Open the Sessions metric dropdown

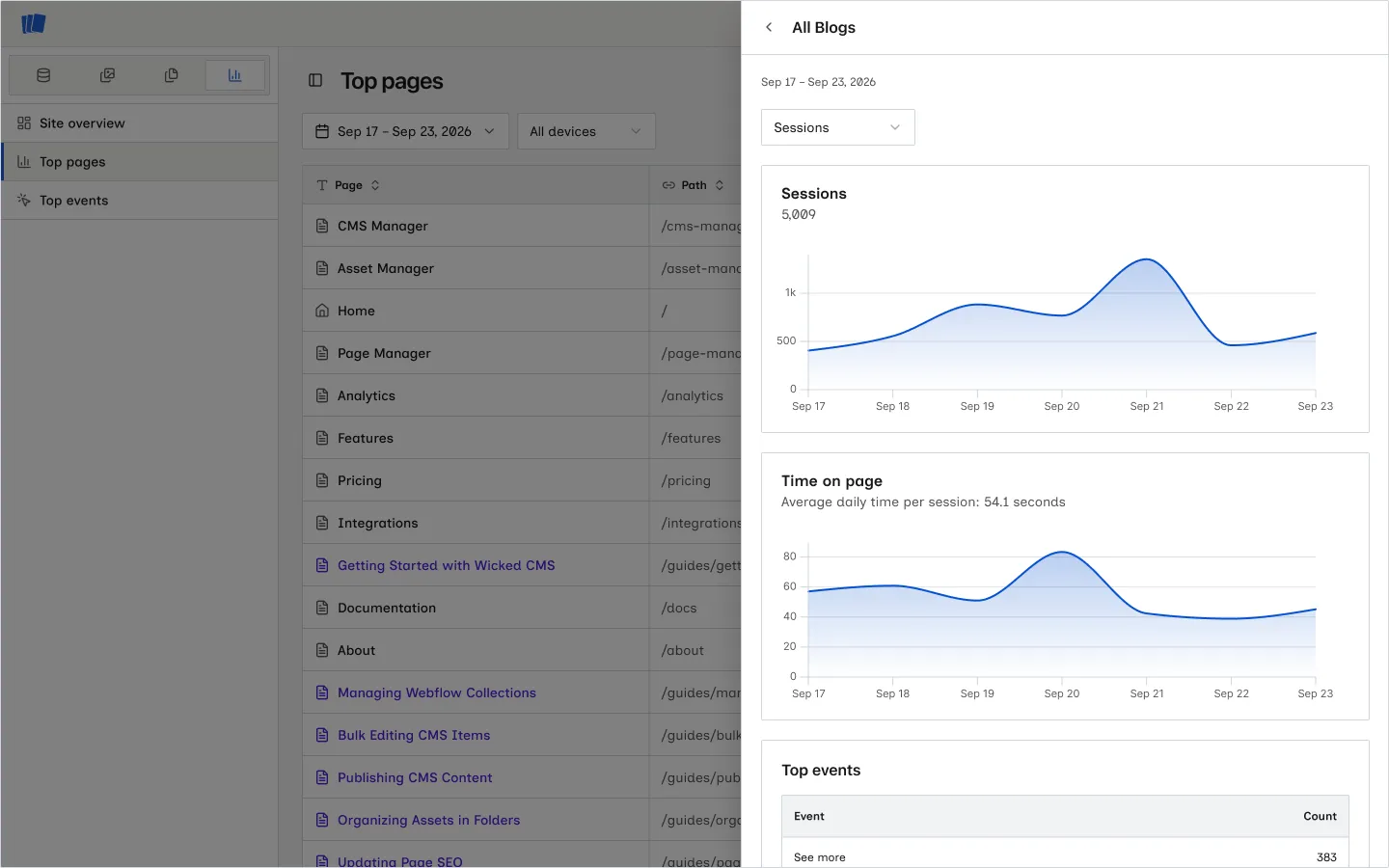[x=837, y=127]
